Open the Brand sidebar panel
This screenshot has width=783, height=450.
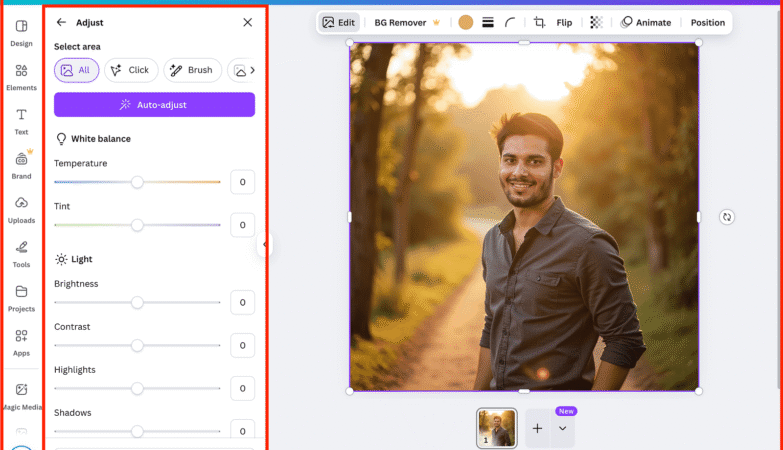[21, 166]
